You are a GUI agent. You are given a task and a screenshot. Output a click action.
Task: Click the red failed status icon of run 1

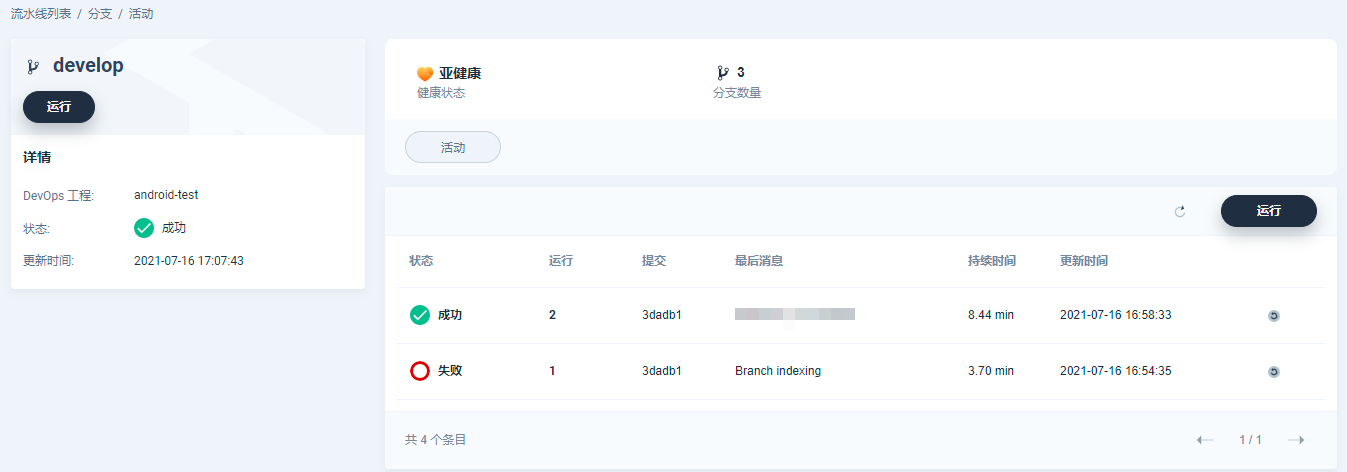(x=420, y=371)
